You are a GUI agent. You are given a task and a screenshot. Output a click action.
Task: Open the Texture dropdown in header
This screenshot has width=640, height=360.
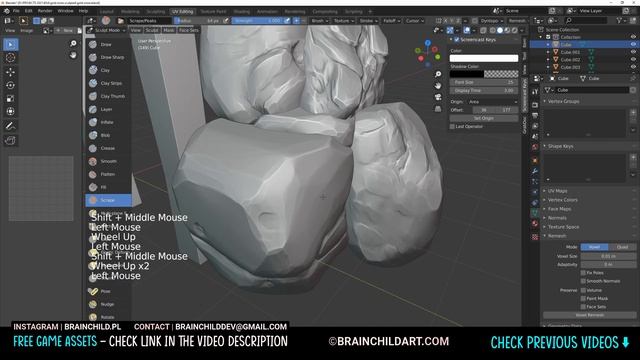click(344, 21)
